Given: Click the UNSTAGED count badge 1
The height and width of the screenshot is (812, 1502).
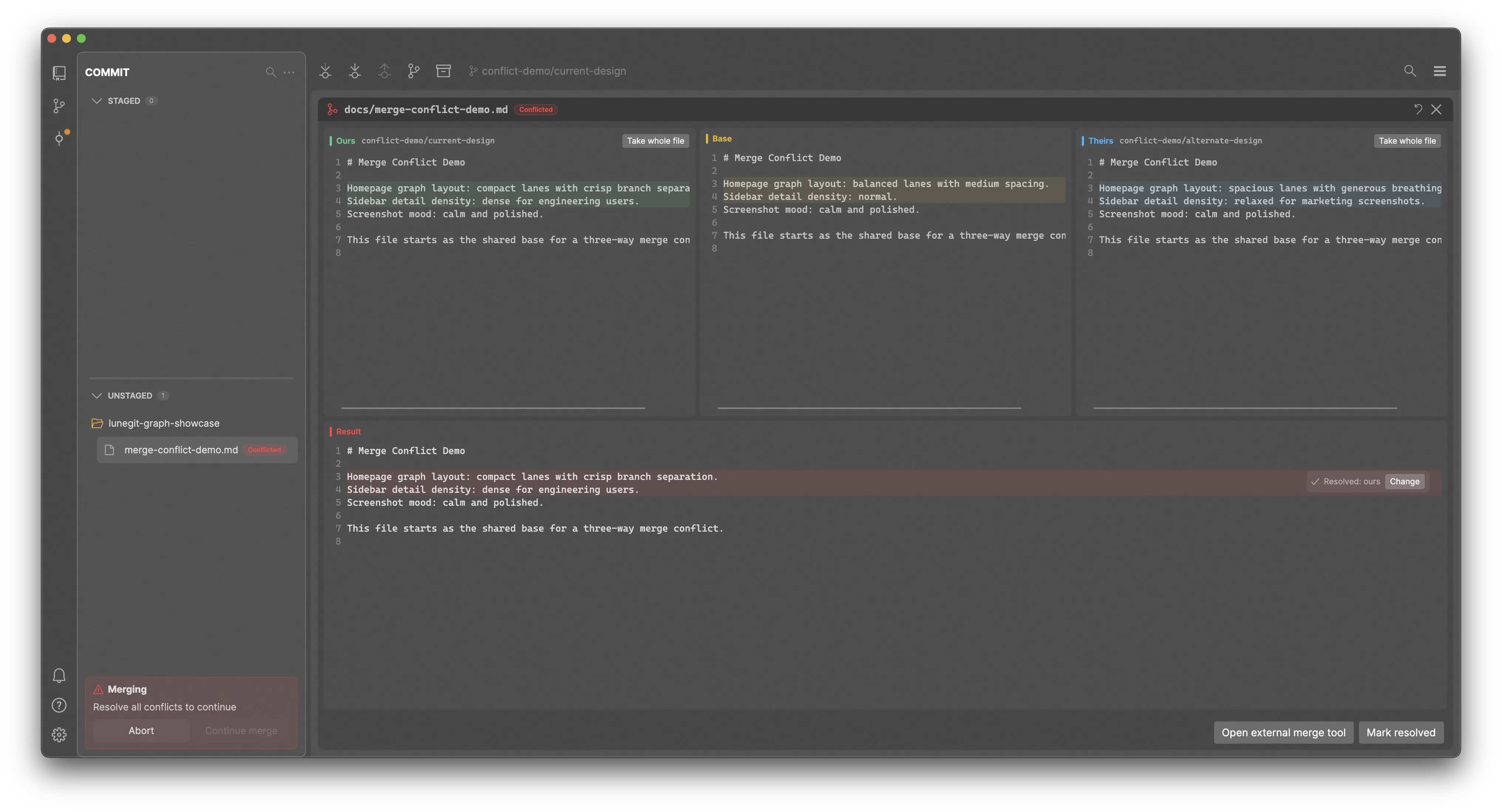Looking at the screenshot, I should point(163,396).
